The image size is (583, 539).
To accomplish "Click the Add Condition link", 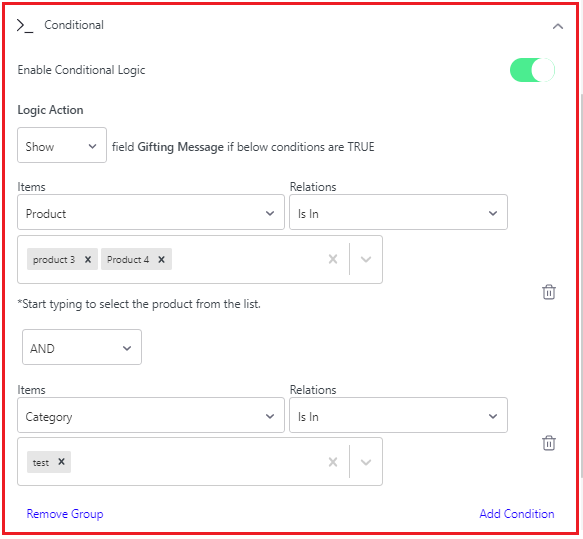I will coord(516,514).
